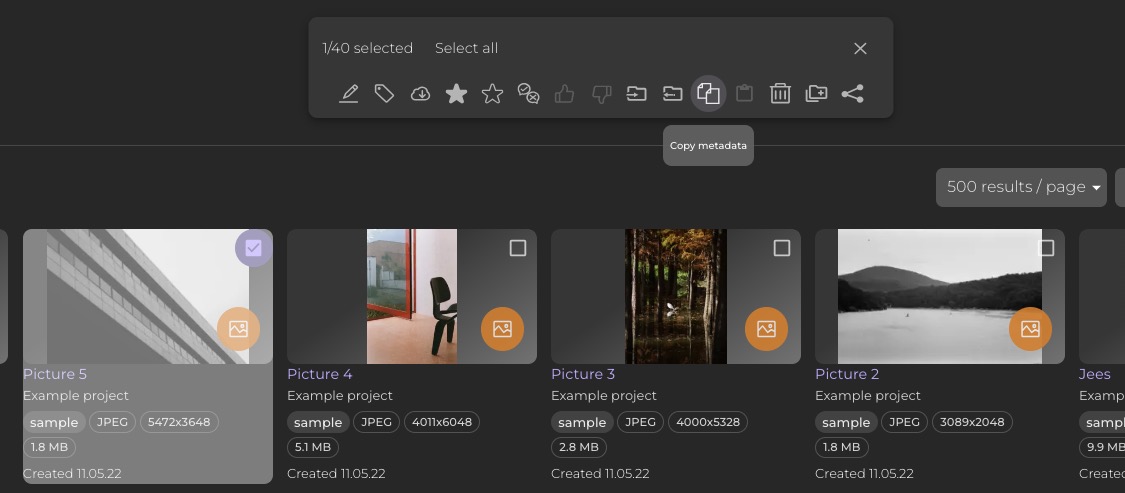Check the Picture 3 selection checkbox
The height and width of the screenshot is (493, 1125).
[x=781, y=248]
